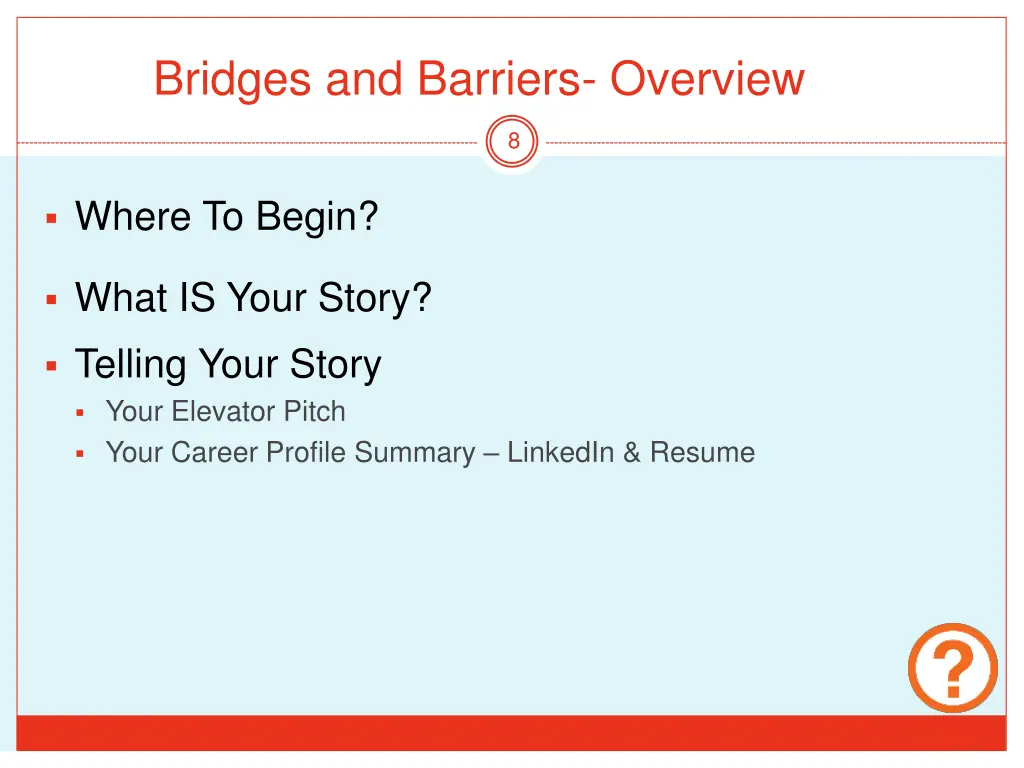Viewport: 1024px width, 768px height.
Task: Select the Bridges and Barriers- Overview title
Action: coord(479,79)
